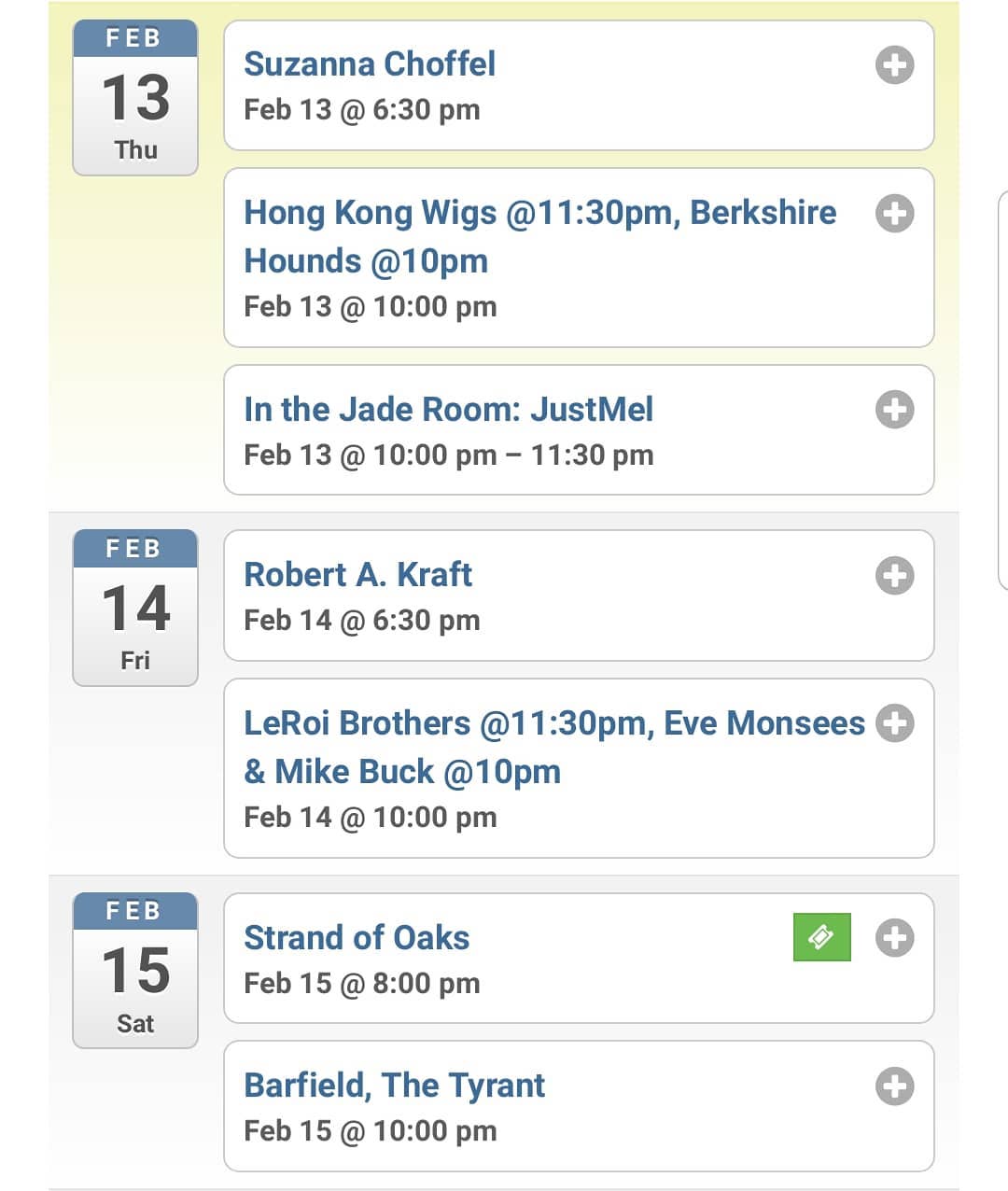The height and width of the screenshot is (1191, 1008).
Task: Expand the Suzanna Choffel event plus icon
Action: point(894,65)
